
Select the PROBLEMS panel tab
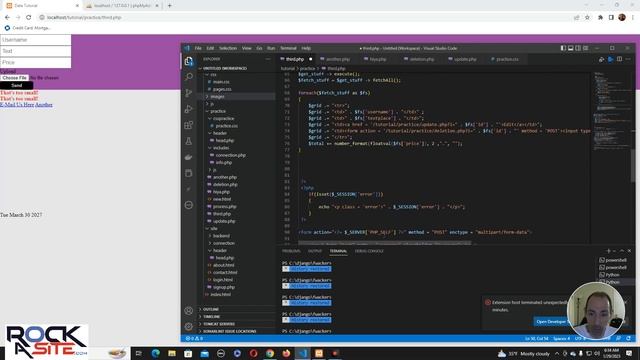(291, 251)
